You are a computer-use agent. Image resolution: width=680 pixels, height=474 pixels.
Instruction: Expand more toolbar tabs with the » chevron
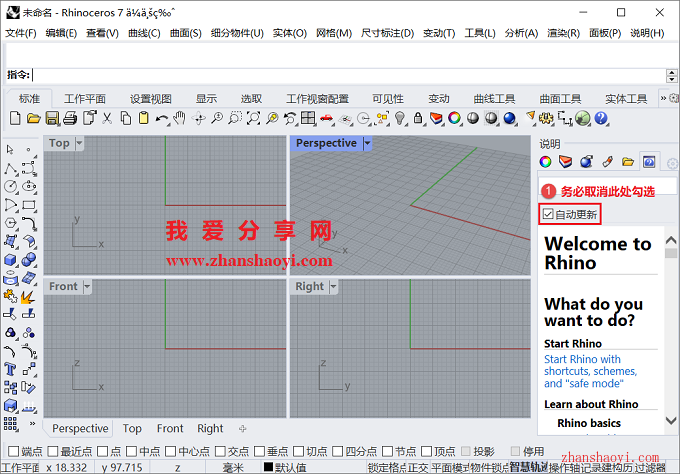(x=663, y=98)
